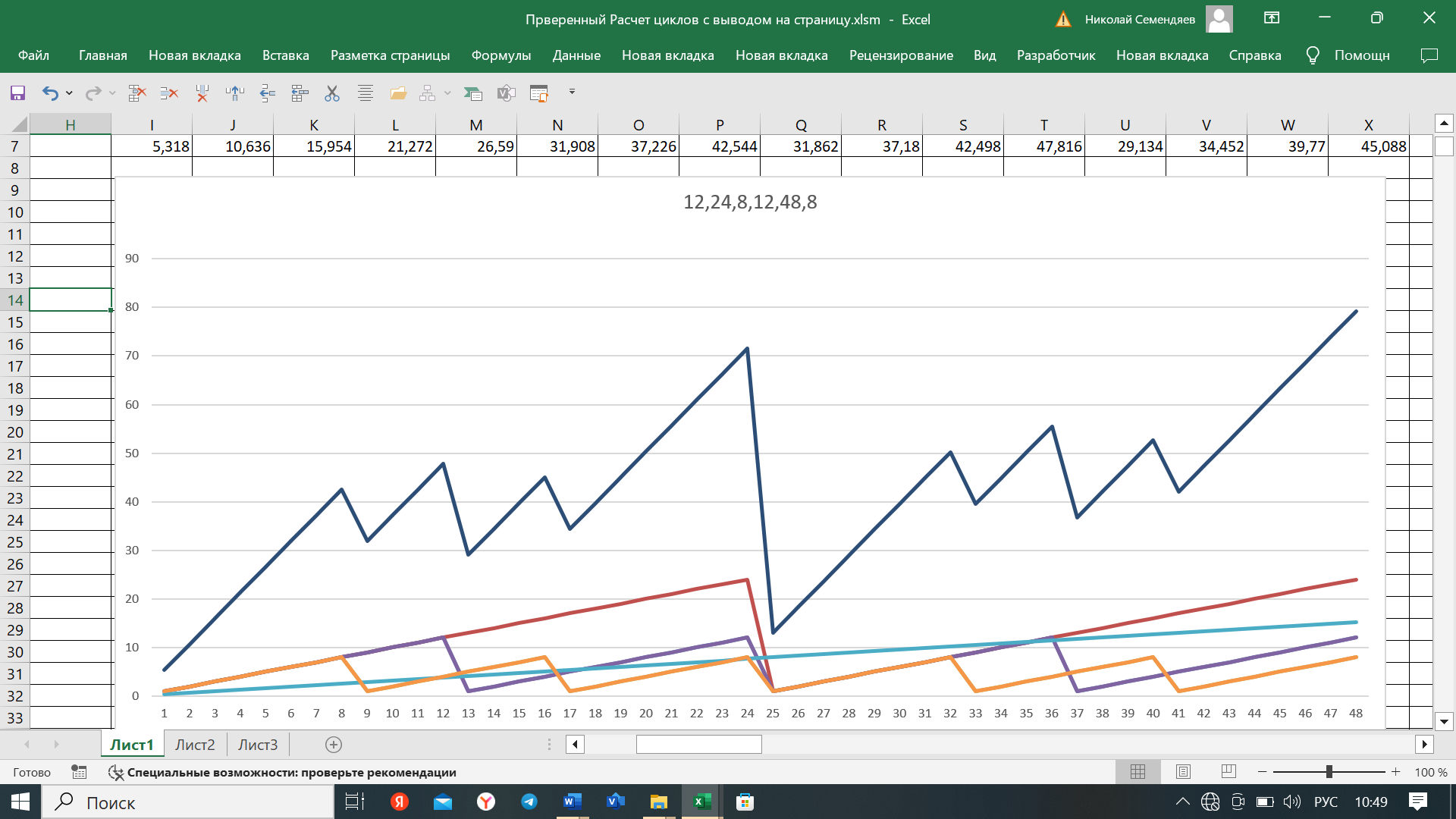
Task: Open the Вид ribbon tab
Action: [x=984, y=55]
